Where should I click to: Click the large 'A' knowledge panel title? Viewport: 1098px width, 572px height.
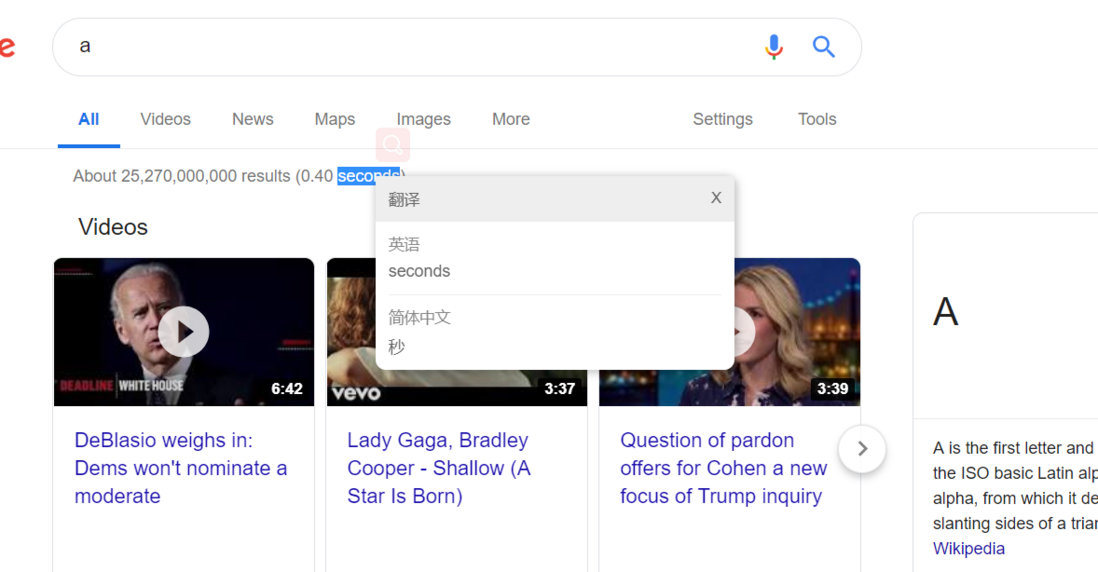pyautogui.click(x=945, y=312)
